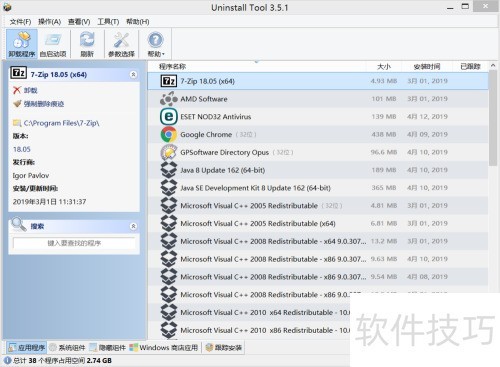Select the AMD Software icon
The image size is (500, 367).
point(169,99)
